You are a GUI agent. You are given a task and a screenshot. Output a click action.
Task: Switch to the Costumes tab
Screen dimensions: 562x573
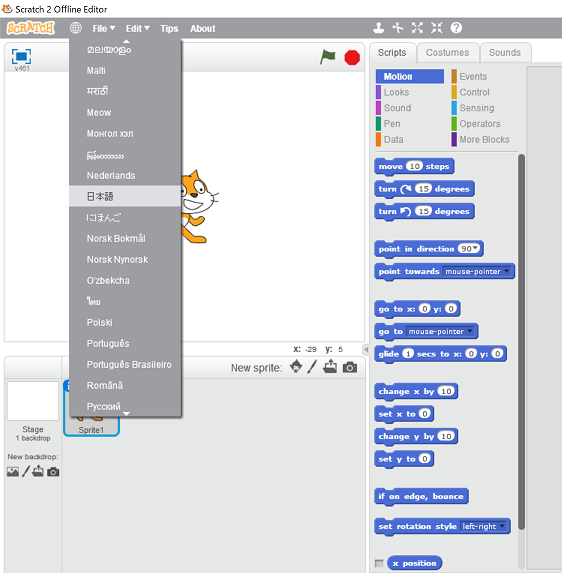[x=448, y=53]
